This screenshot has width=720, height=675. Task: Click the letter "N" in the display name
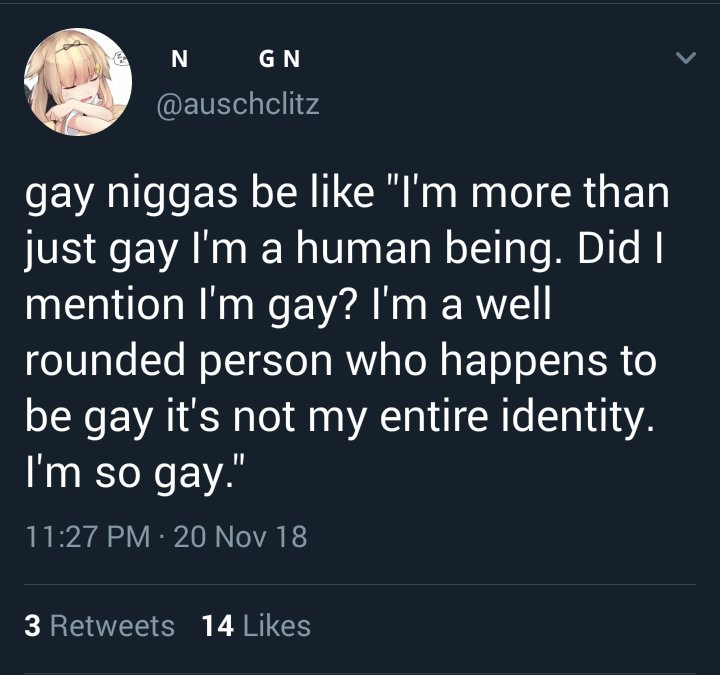point(178,60)
